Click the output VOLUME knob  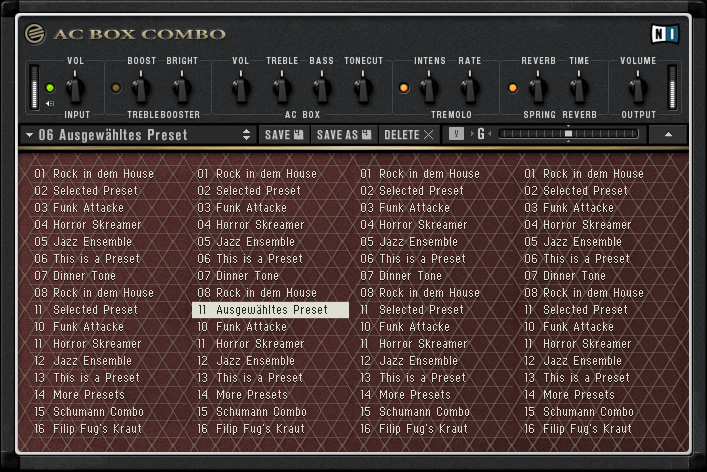coord(638,88)
